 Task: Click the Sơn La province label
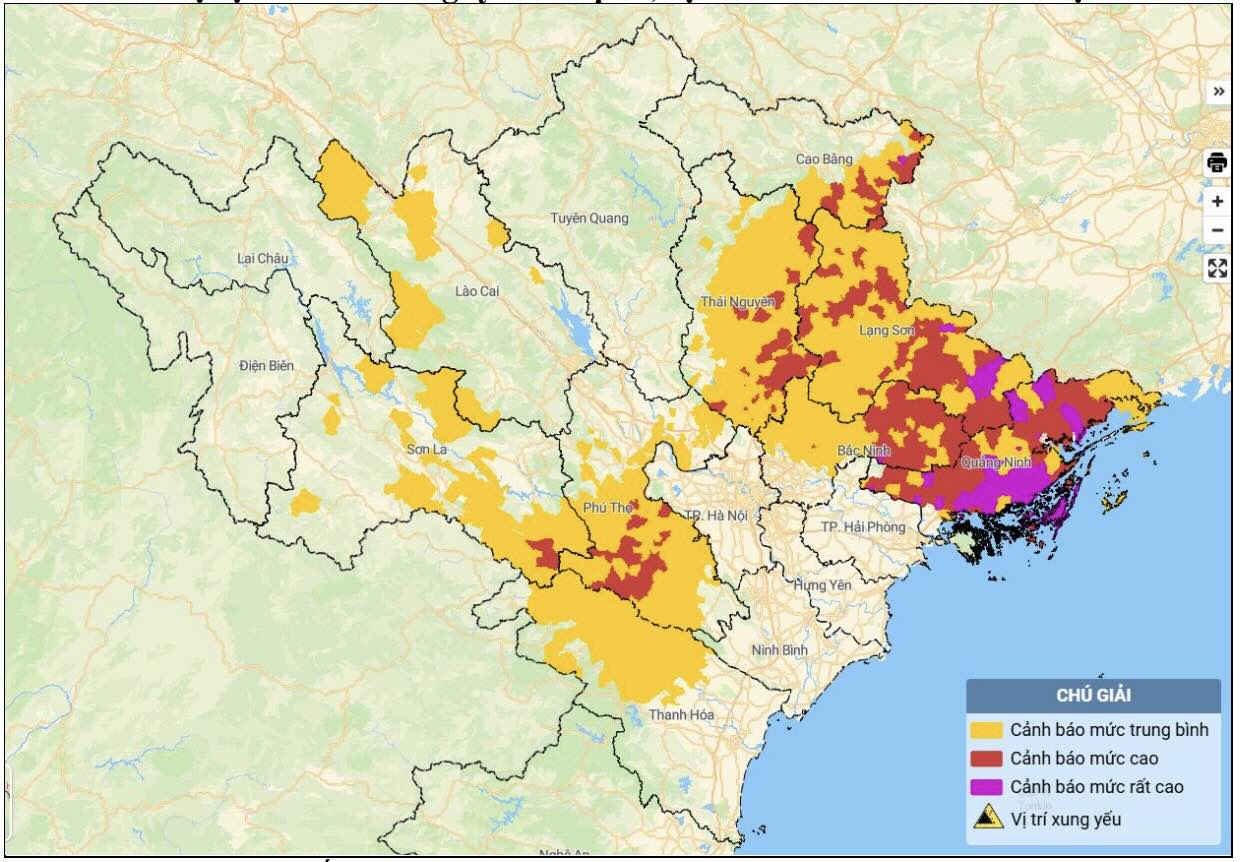426,450
